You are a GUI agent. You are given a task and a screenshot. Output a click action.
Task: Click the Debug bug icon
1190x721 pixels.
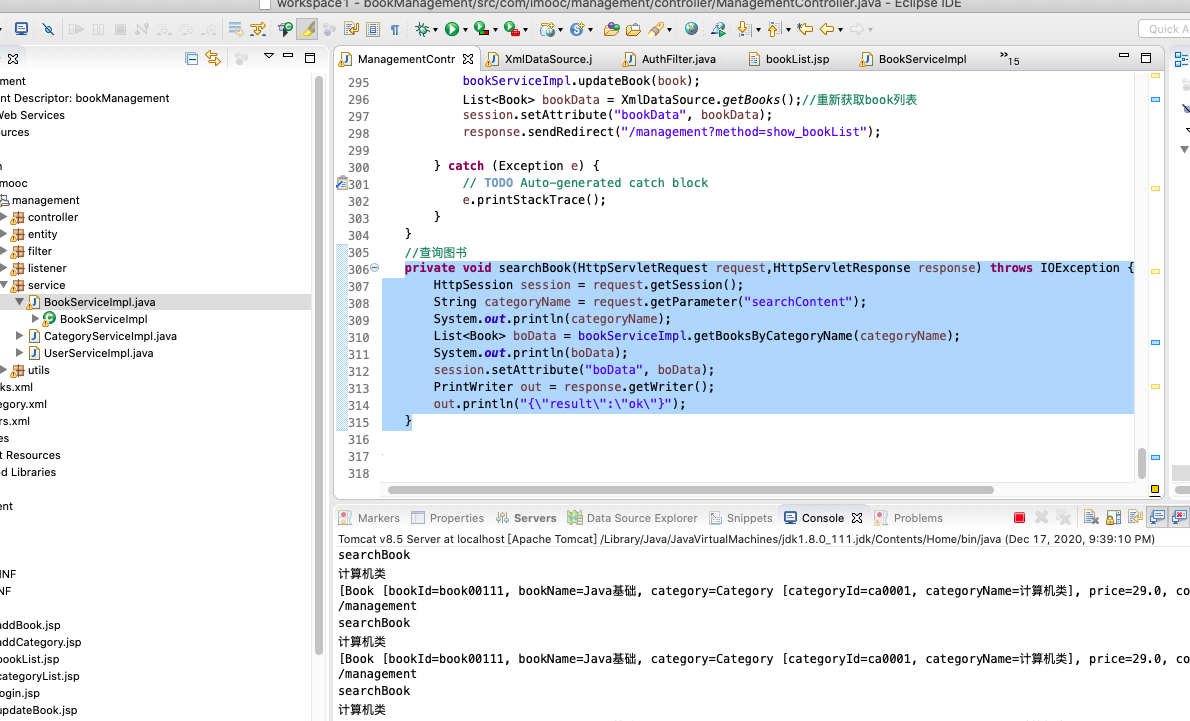pos(422,29)
